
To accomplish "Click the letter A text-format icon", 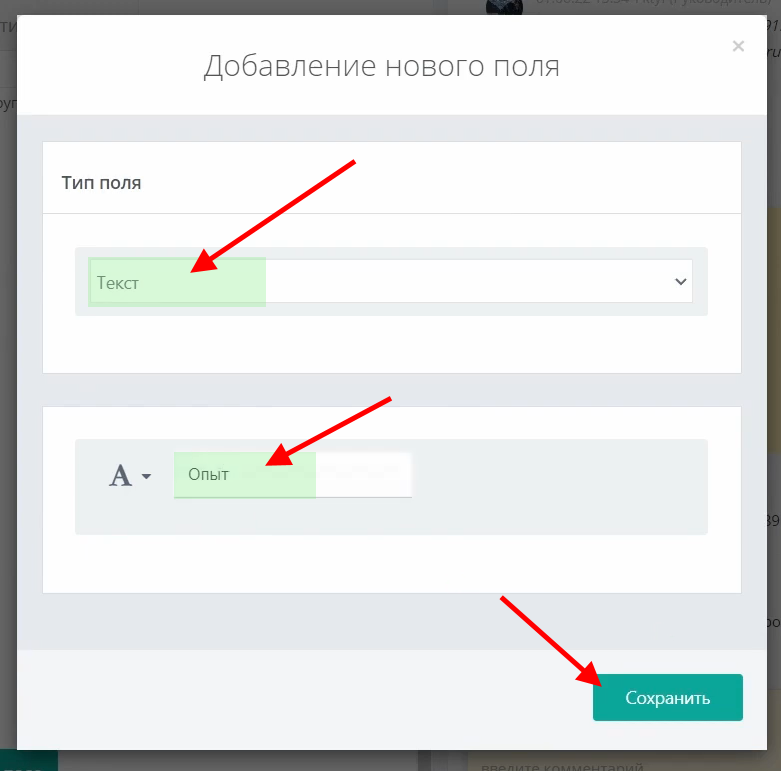I will click(120, 475).
